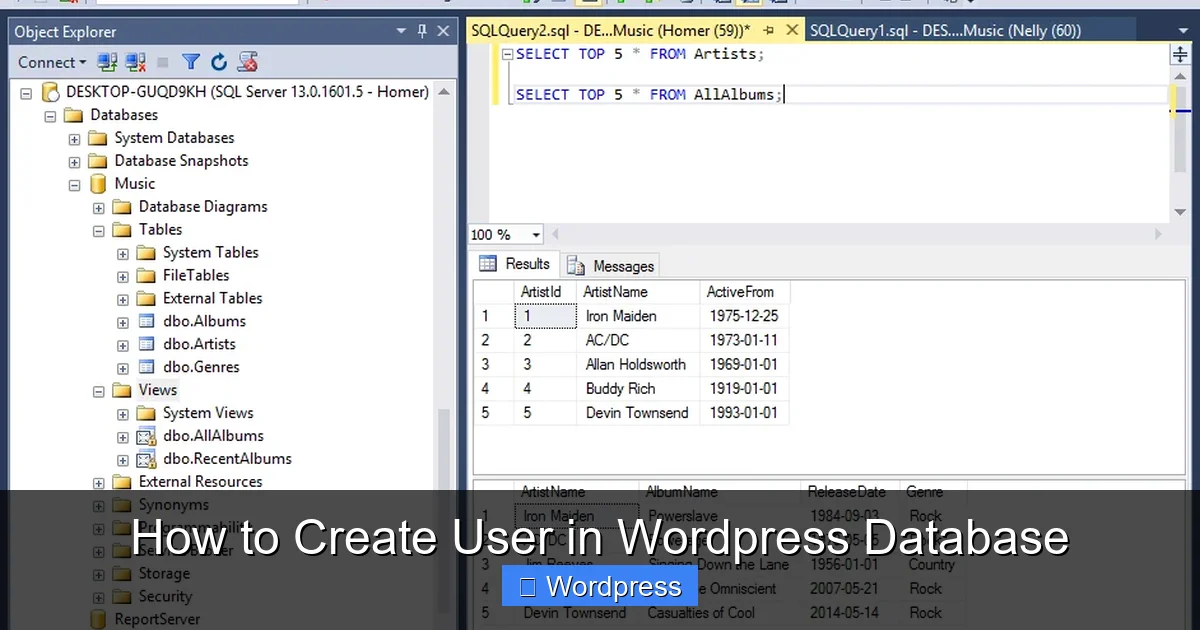
Task: Collapse the Views node
Action: tap(98, 390)
